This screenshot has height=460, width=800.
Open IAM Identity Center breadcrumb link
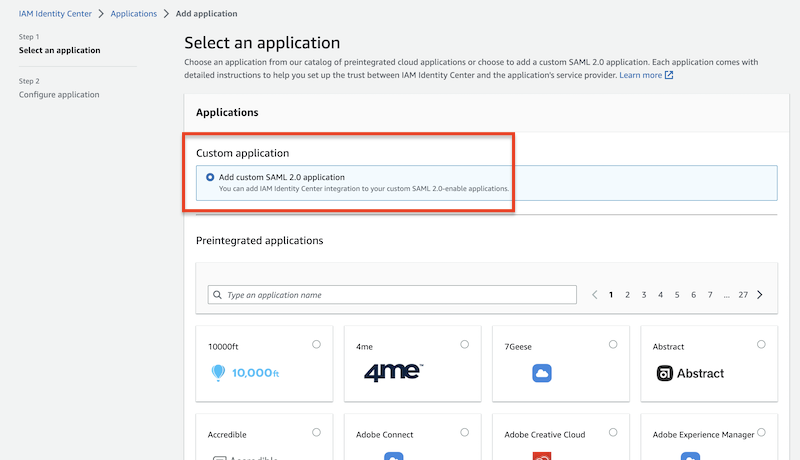click(55, 14)
